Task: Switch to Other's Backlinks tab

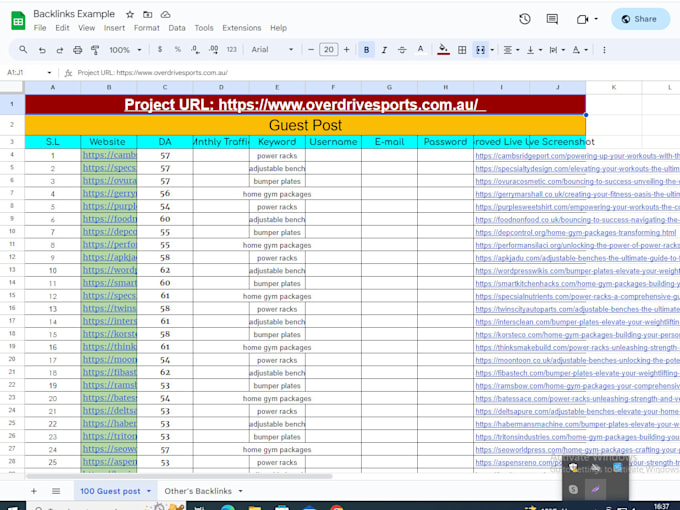Action: point(198,491)
